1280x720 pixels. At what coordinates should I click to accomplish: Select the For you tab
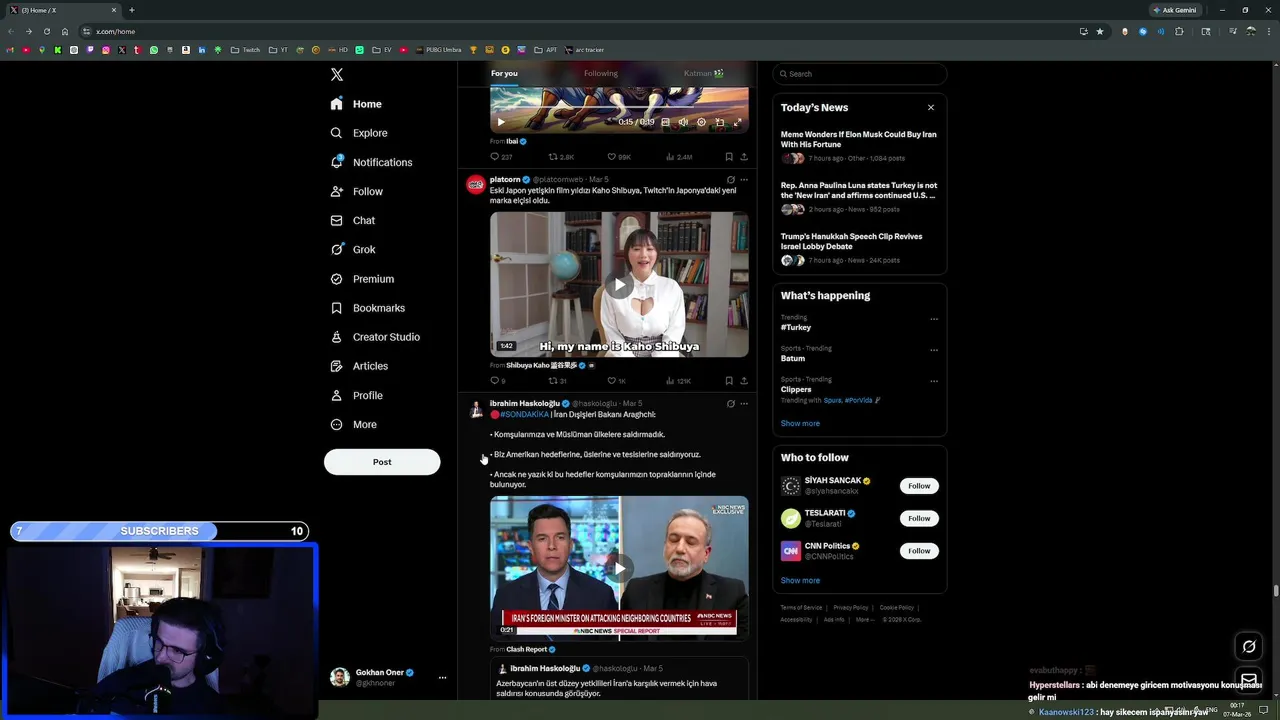click(504, 73)
